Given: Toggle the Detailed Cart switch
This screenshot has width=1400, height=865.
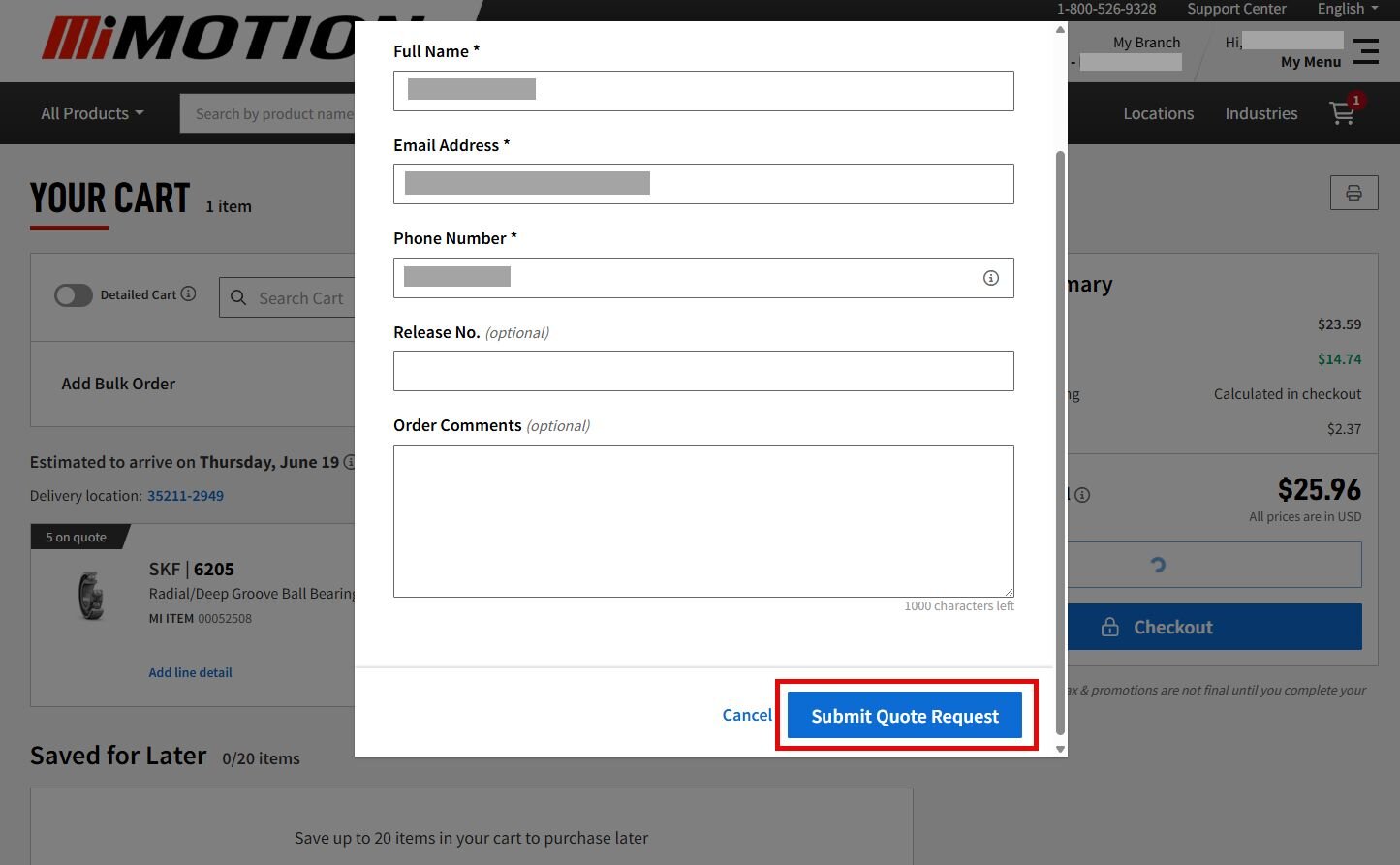Looking at the screenshot, I should tap(74, 295).
